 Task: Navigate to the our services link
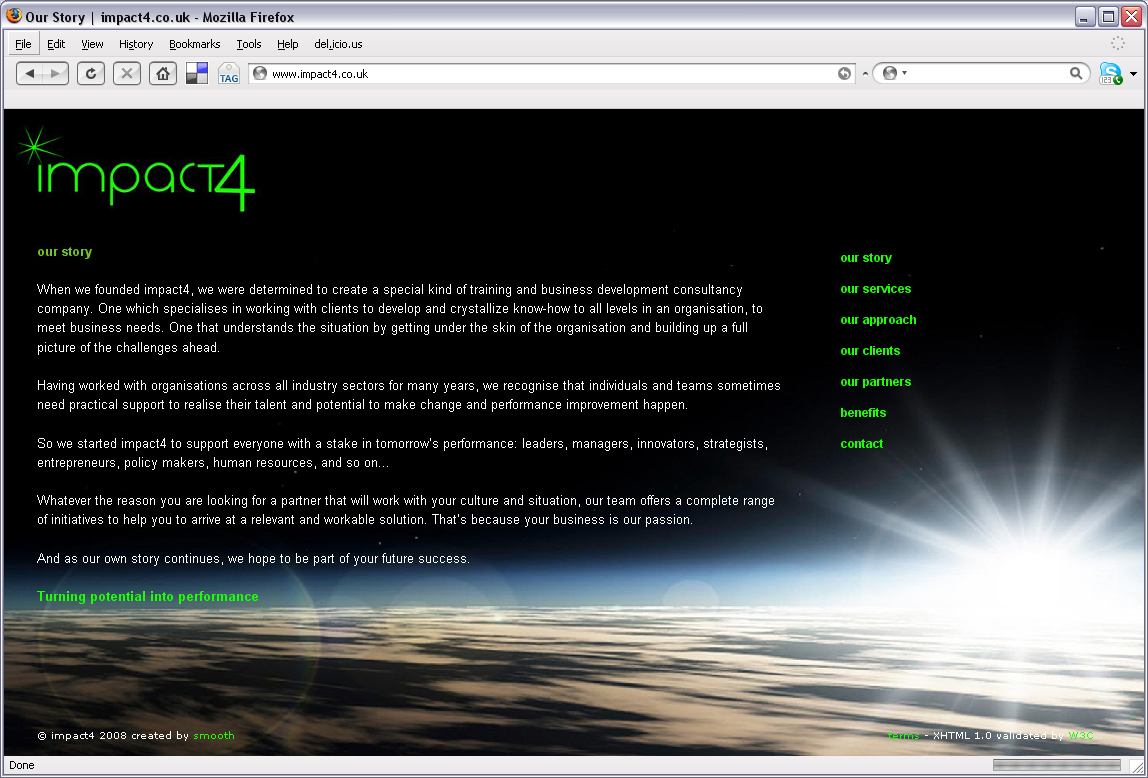tap(875, 289)
